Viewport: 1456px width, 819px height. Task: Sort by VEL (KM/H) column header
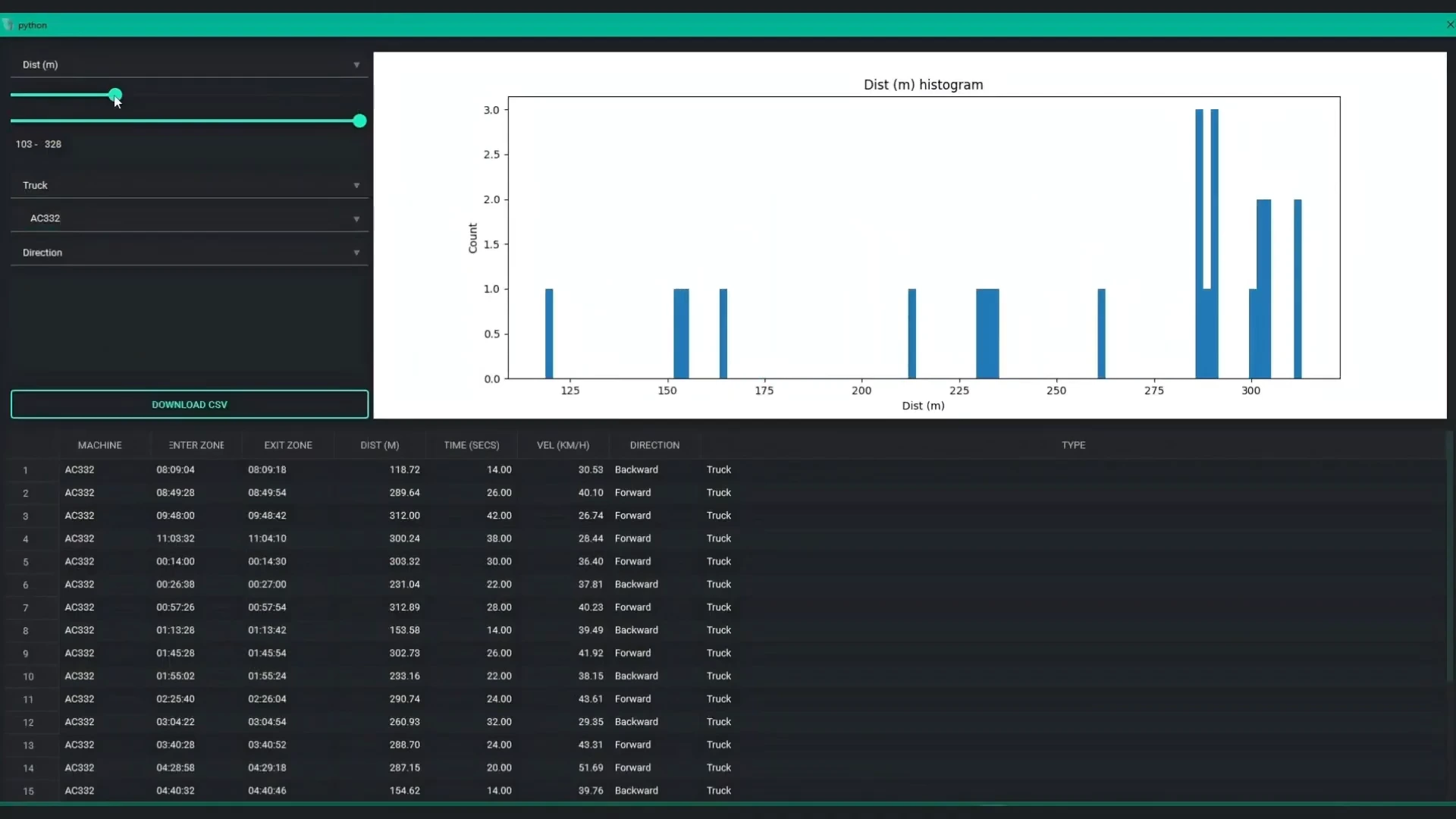pyautogui.click(x=563, y=445)
